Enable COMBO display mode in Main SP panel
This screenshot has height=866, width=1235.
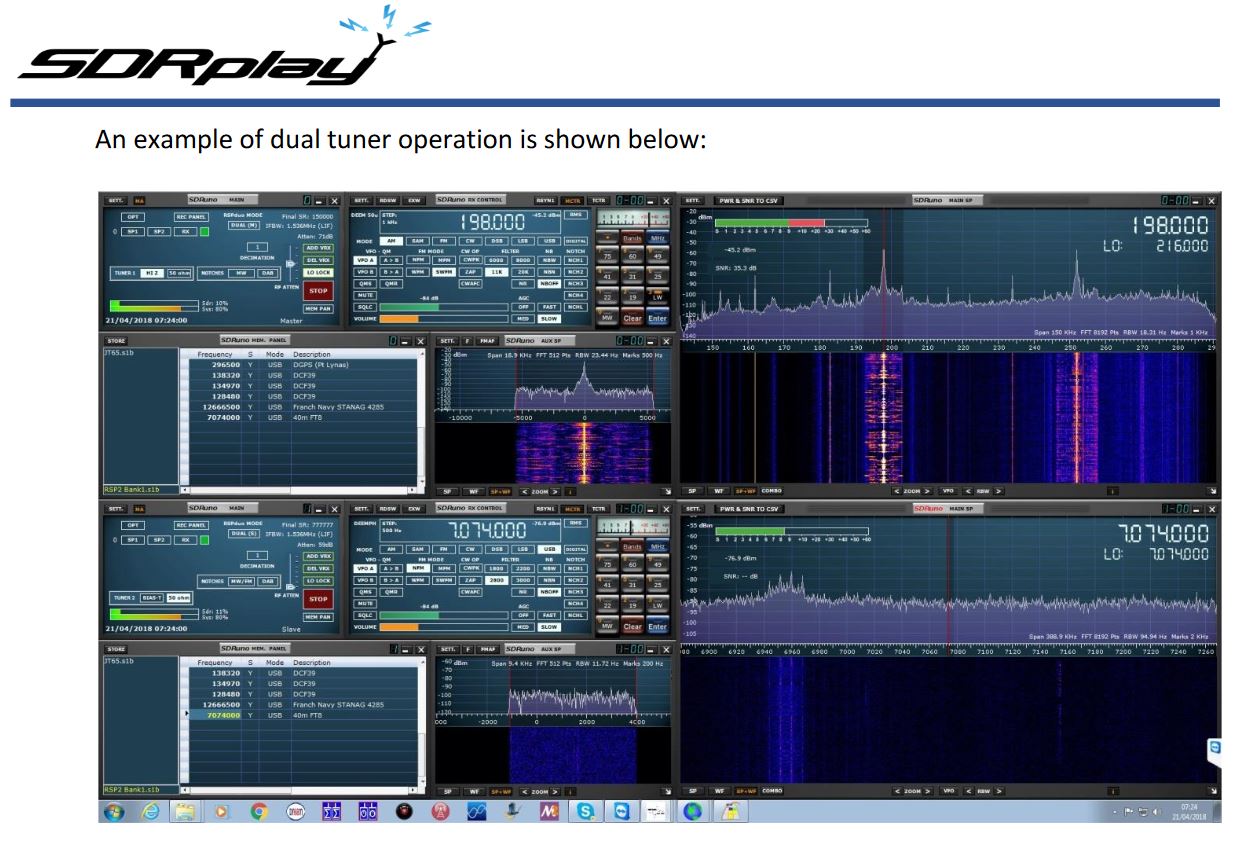tap(771, 490)
